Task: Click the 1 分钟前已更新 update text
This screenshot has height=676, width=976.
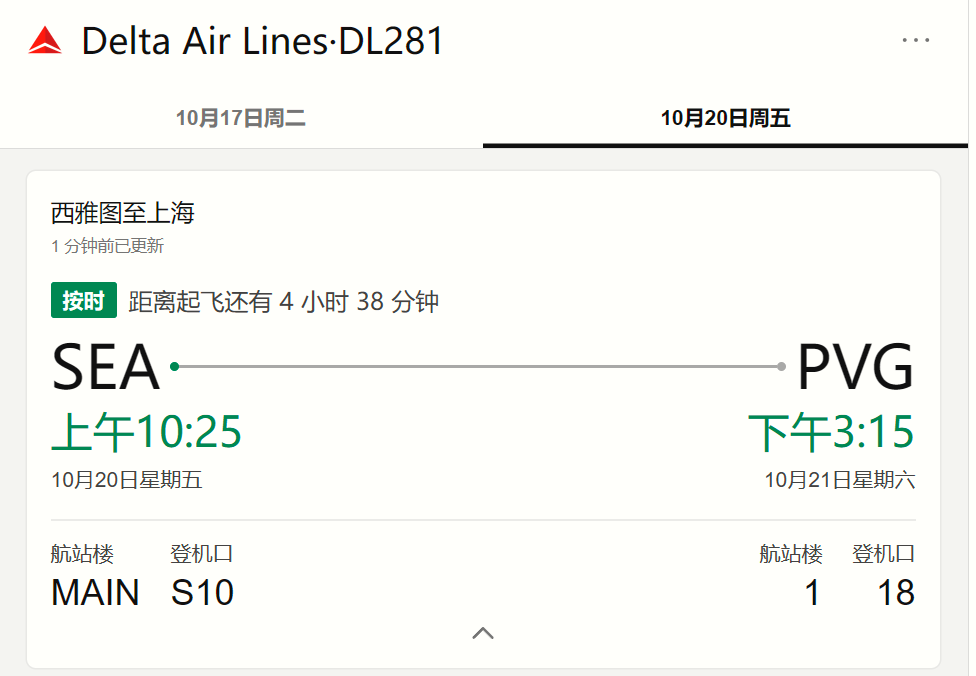Action: point(108,246)
